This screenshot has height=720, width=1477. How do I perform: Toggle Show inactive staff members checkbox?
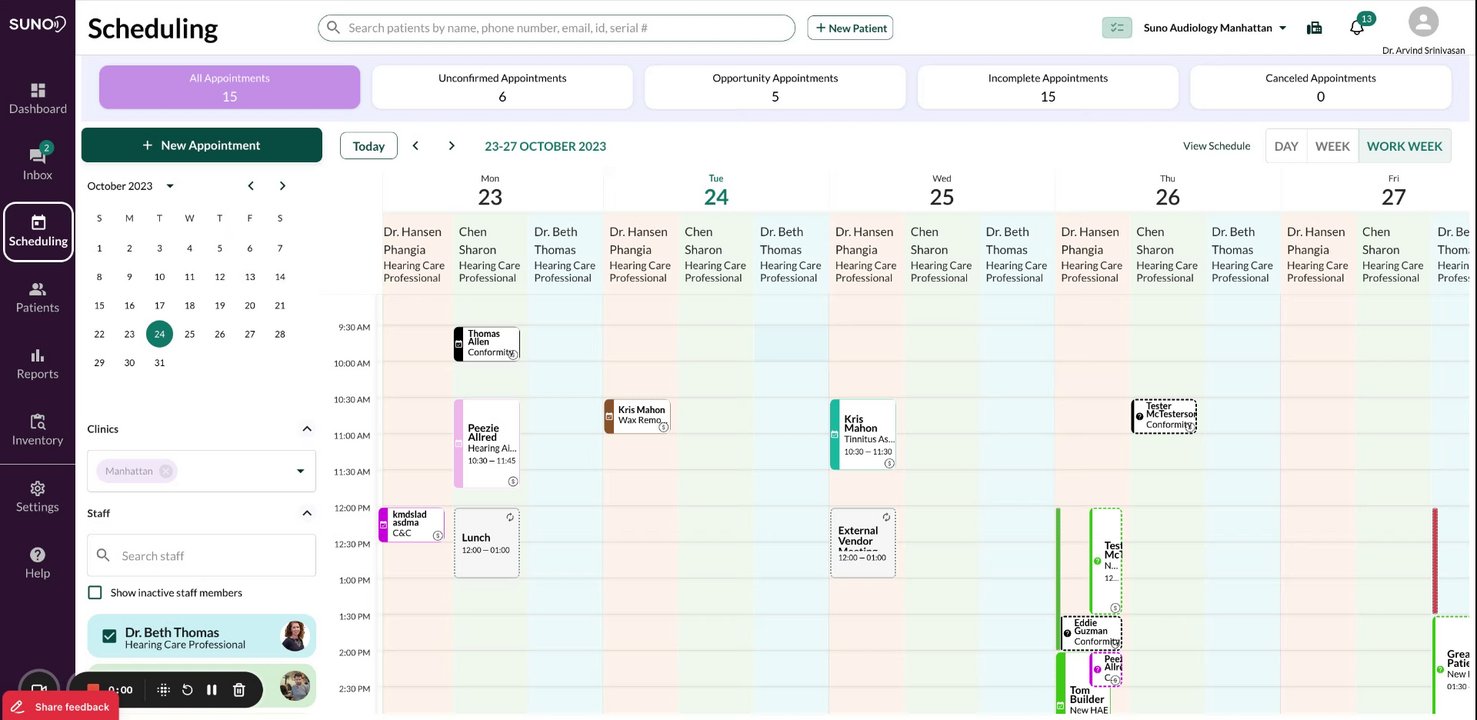(95, 593)
